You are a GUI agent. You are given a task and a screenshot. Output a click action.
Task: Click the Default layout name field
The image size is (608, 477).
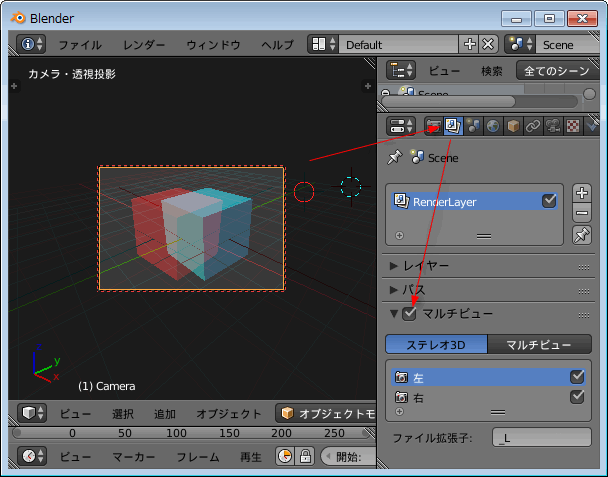point(399,44)
